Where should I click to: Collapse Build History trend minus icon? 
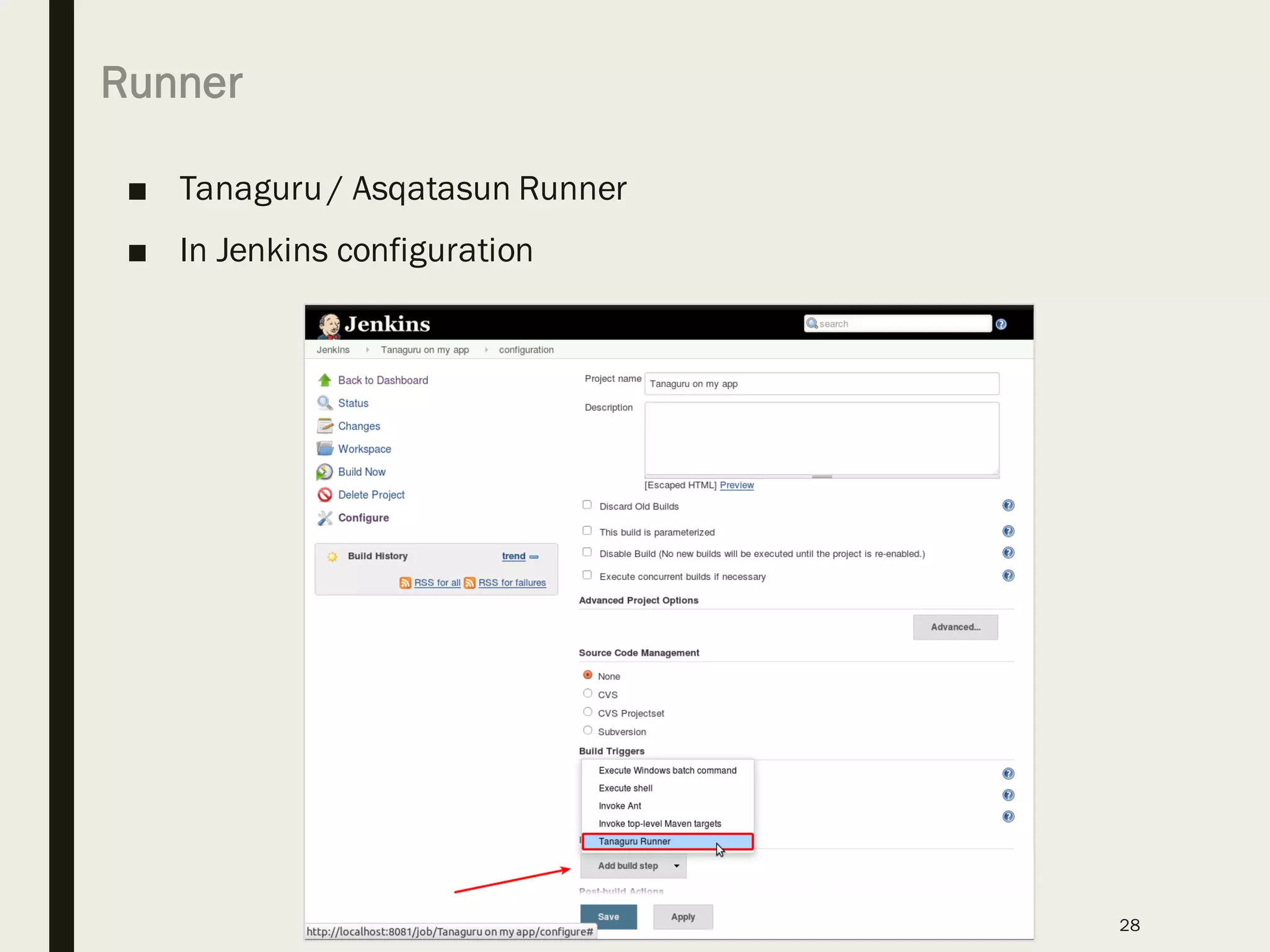pyautogui.click(x=534, y=557)
